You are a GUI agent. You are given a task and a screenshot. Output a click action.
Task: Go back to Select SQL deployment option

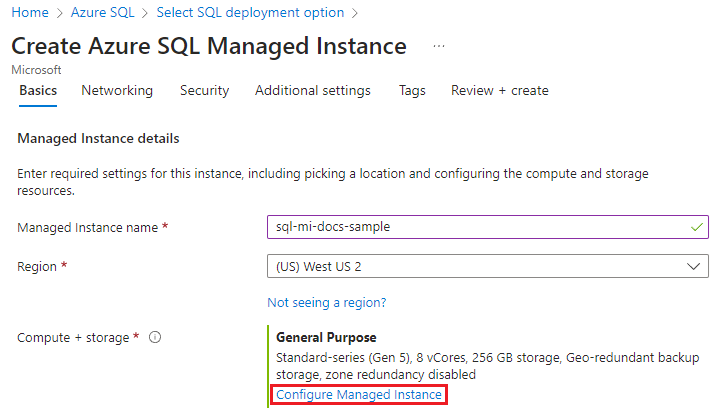click(250, 13)
